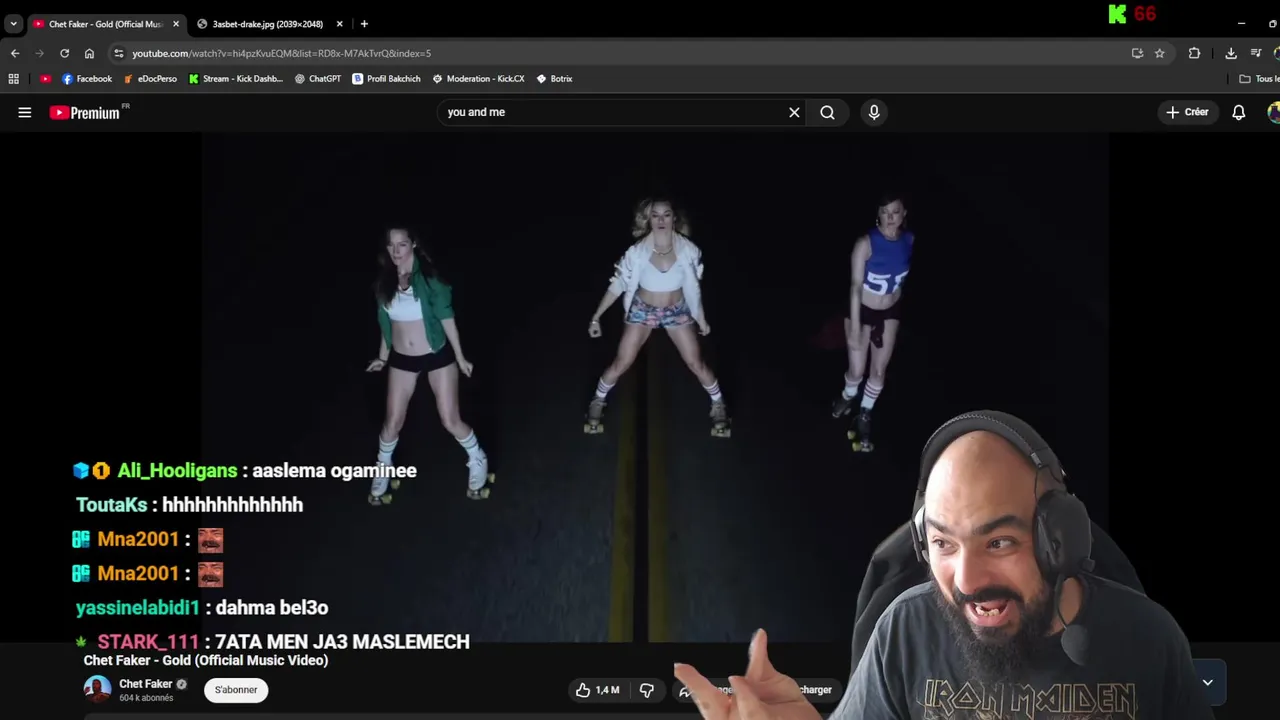Open the 'Tous les' bookmarks folder
1280x720 pixels.
click(1259, 79)
